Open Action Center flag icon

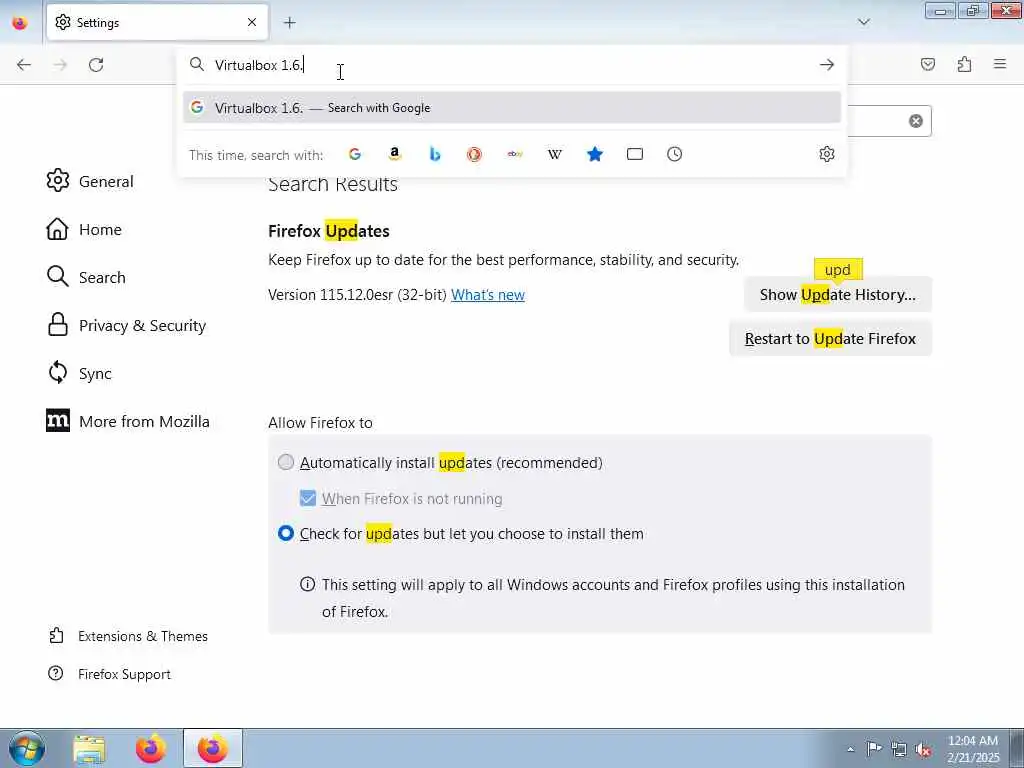tap(873, 749)
